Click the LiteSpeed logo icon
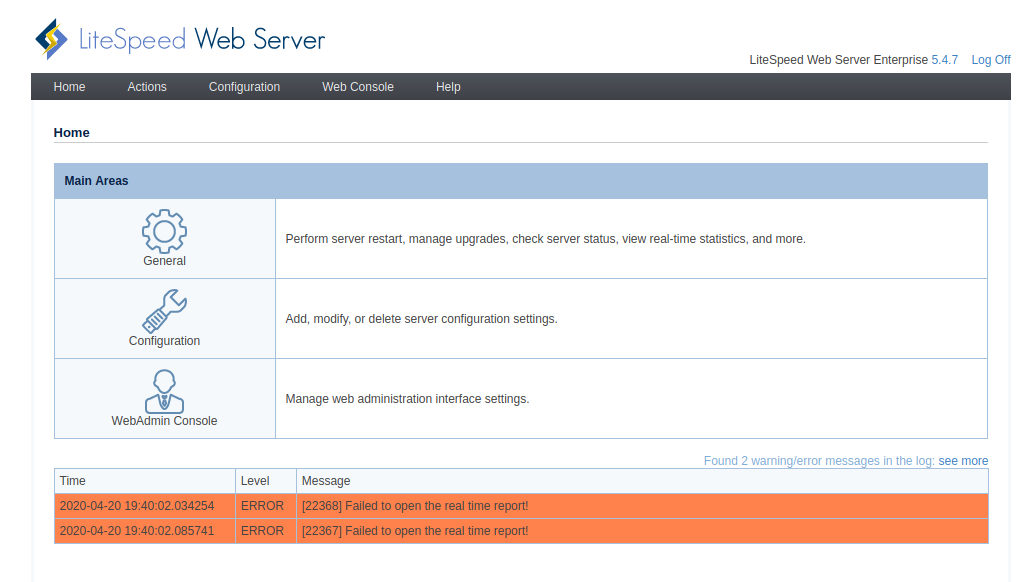1030x582 pixels. click(49, 38)
